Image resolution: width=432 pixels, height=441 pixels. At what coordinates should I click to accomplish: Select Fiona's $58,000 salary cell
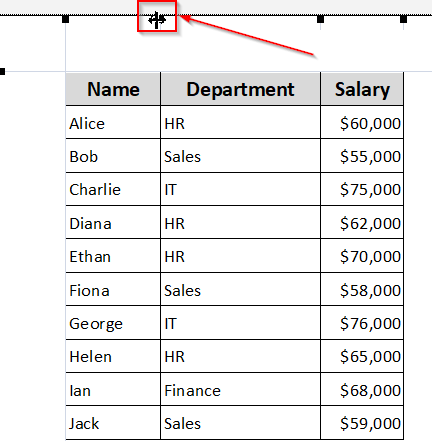pos(362,289)
